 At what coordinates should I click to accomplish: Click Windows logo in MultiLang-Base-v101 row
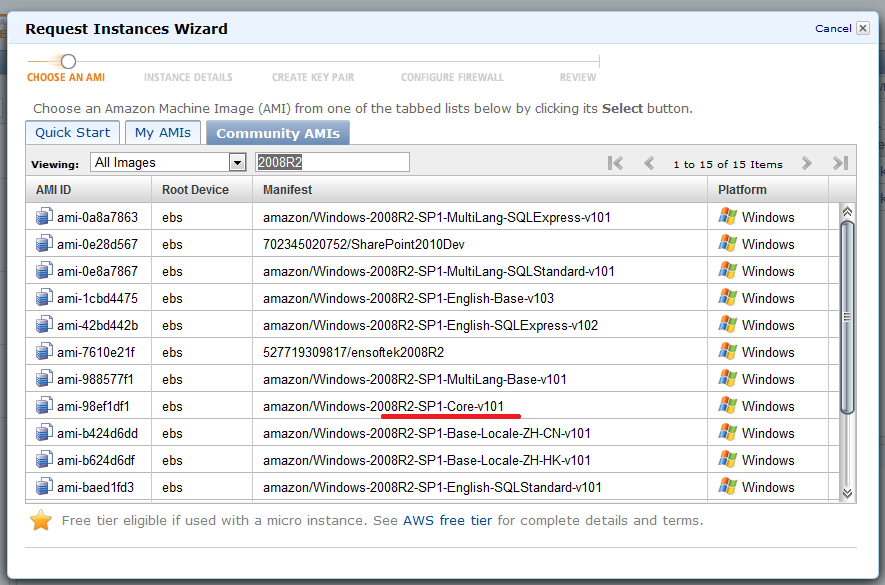pos(728,379)
